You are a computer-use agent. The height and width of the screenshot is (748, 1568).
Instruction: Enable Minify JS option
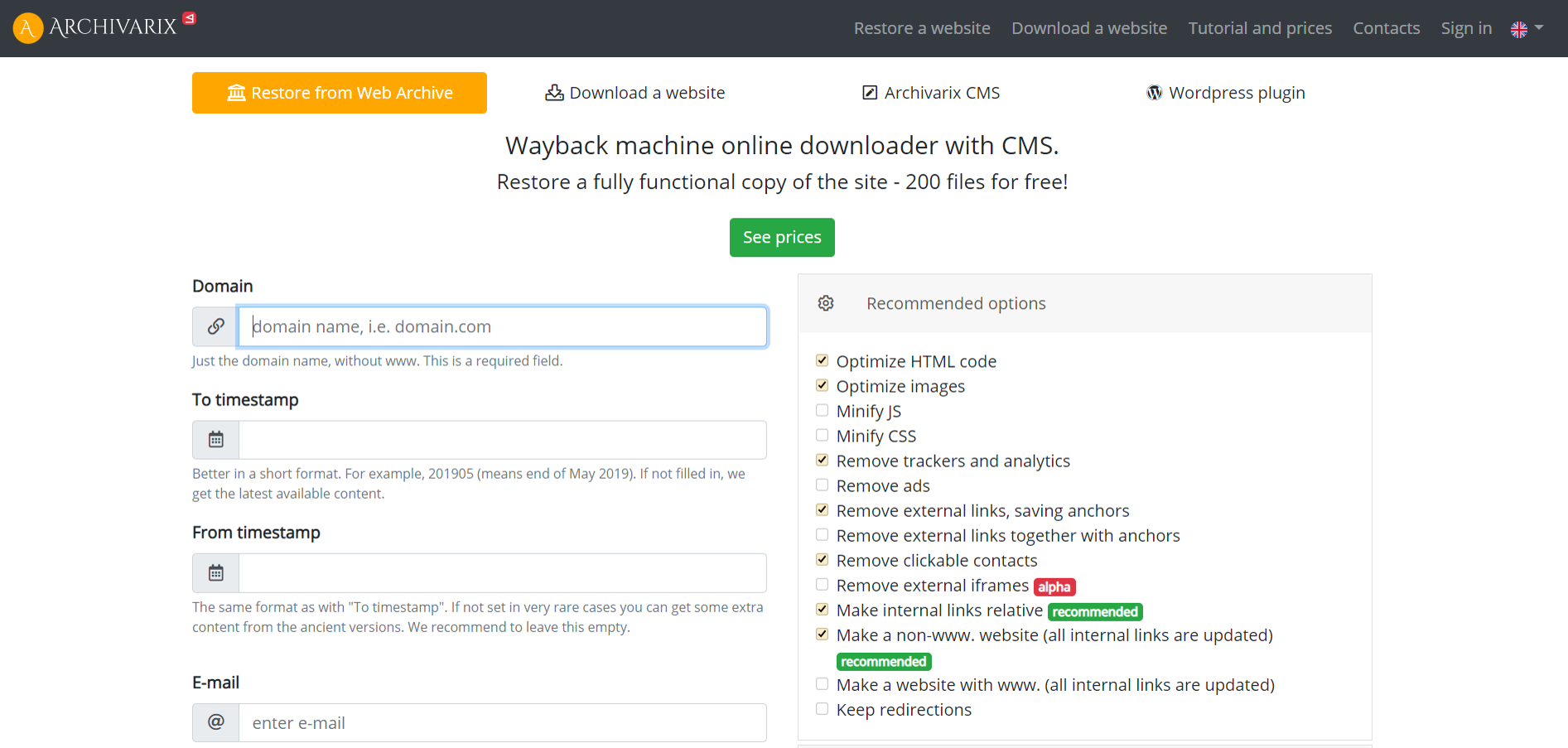[822, 410]
